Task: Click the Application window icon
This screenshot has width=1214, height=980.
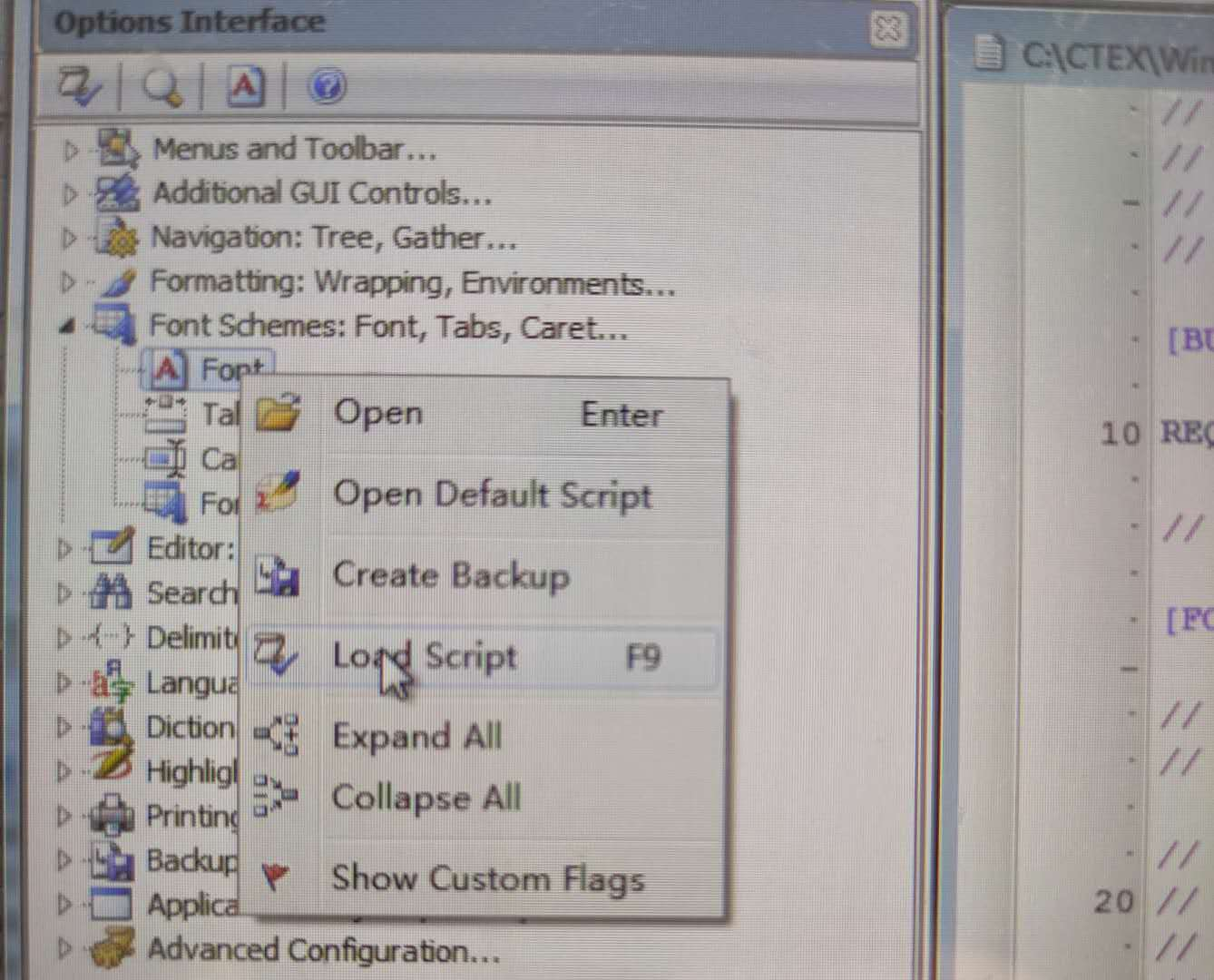Action: (112, 905)
